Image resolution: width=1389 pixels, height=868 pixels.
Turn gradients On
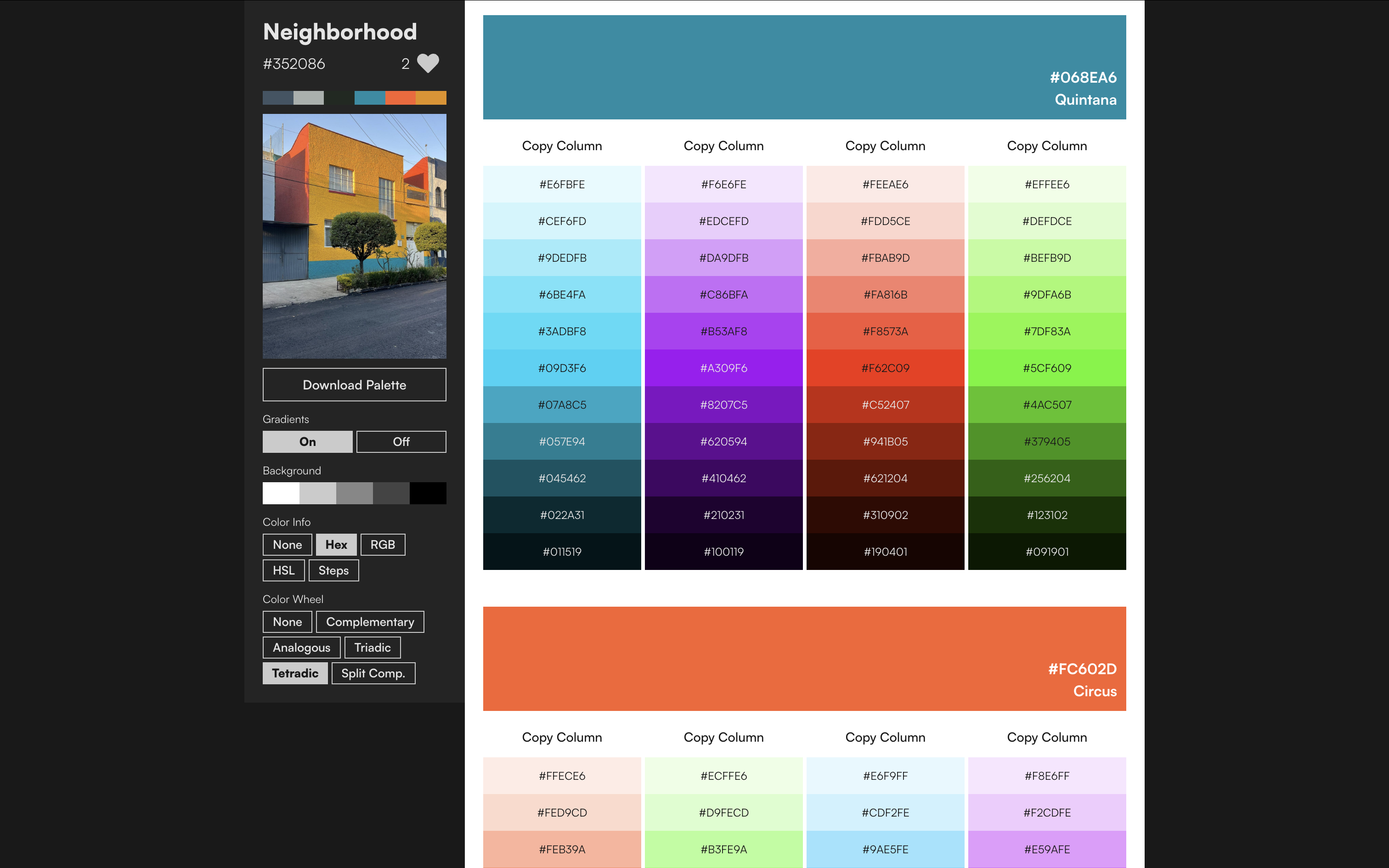[x=308, y=441]
